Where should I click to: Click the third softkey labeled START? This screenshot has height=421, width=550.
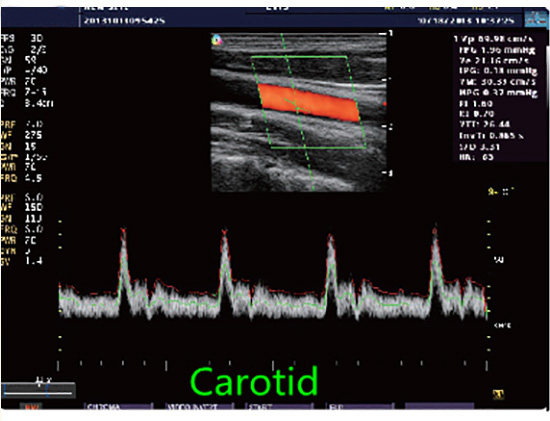click(280, 407)
